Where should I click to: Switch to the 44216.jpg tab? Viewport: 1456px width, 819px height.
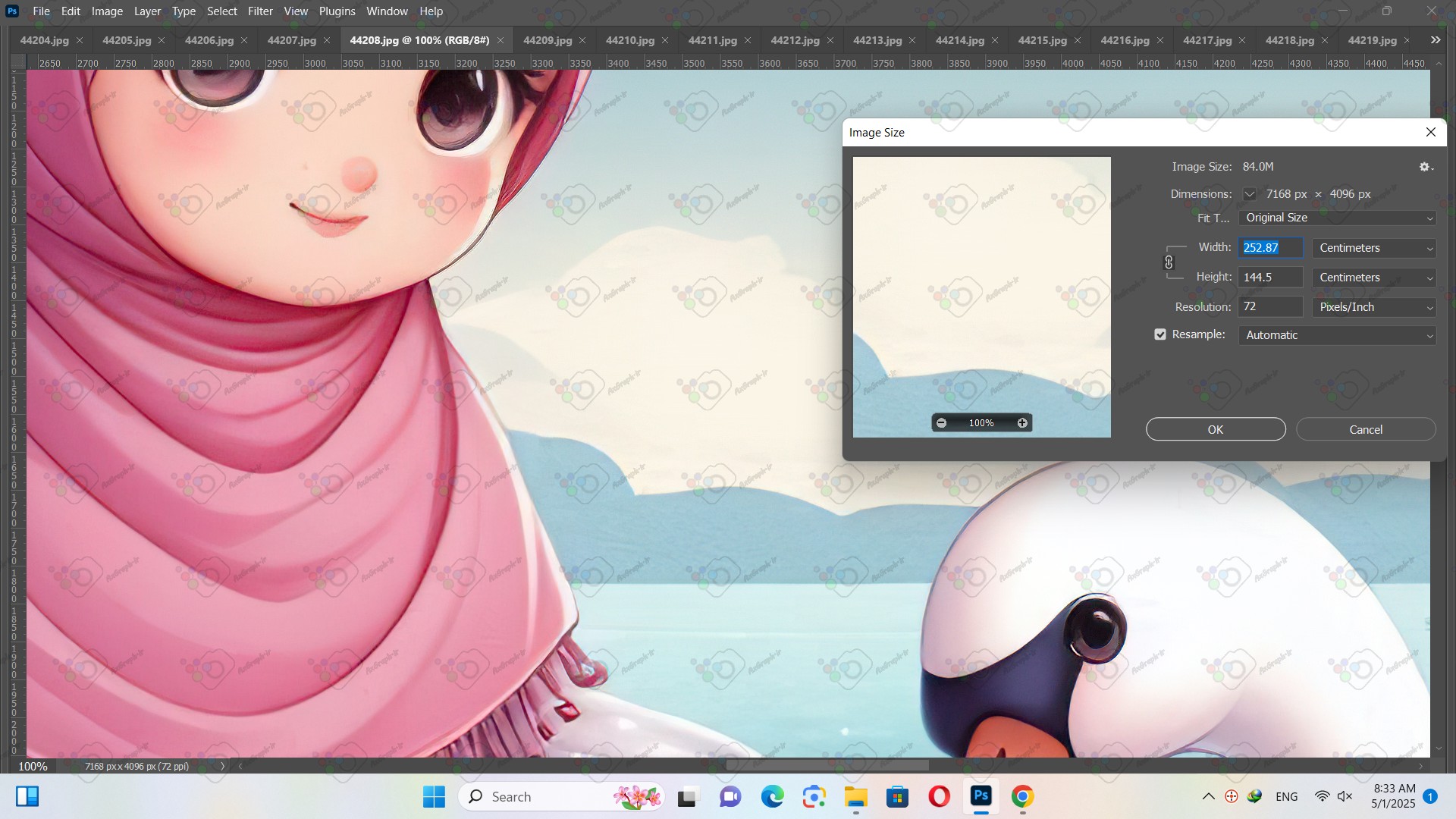1125,40
